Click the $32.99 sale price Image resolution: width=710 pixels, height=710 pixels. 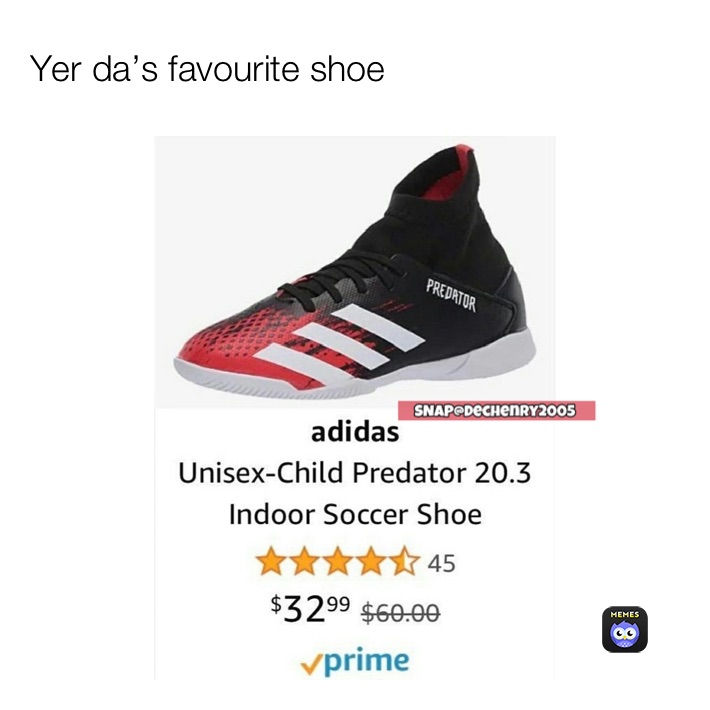310,609
